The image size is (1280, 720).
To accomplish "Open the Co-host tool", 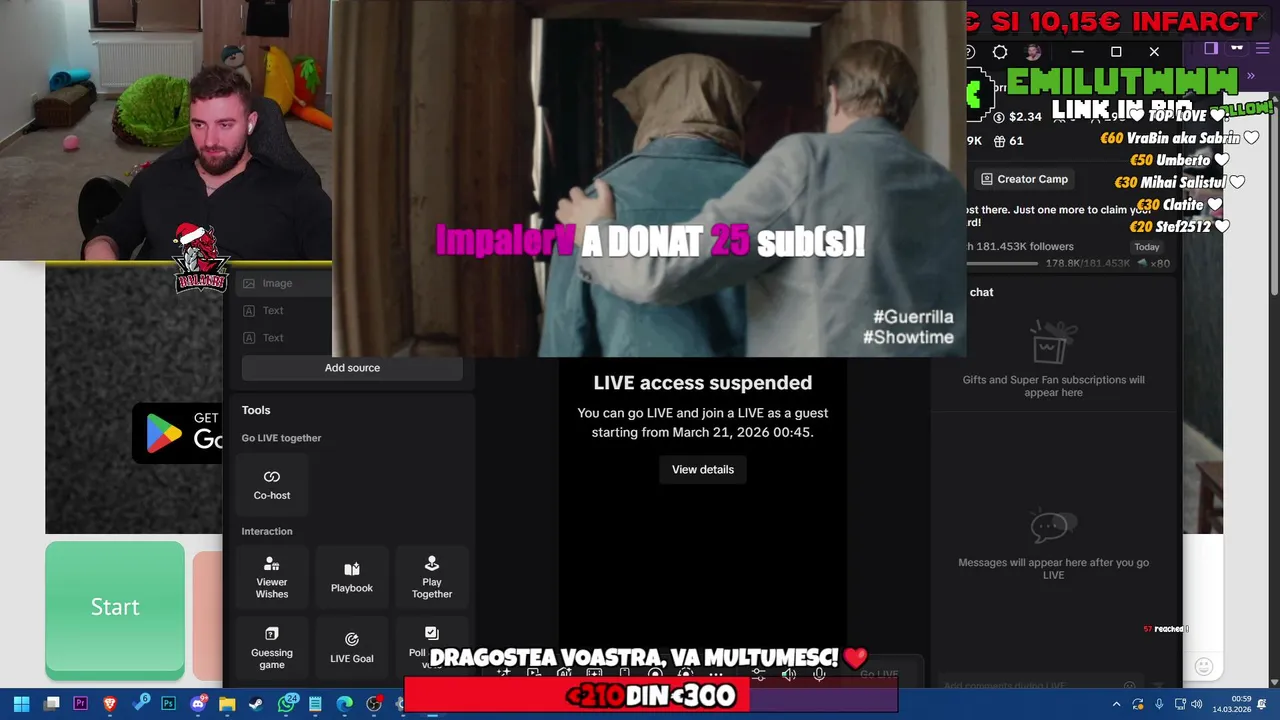I will [x=271, y=484].
